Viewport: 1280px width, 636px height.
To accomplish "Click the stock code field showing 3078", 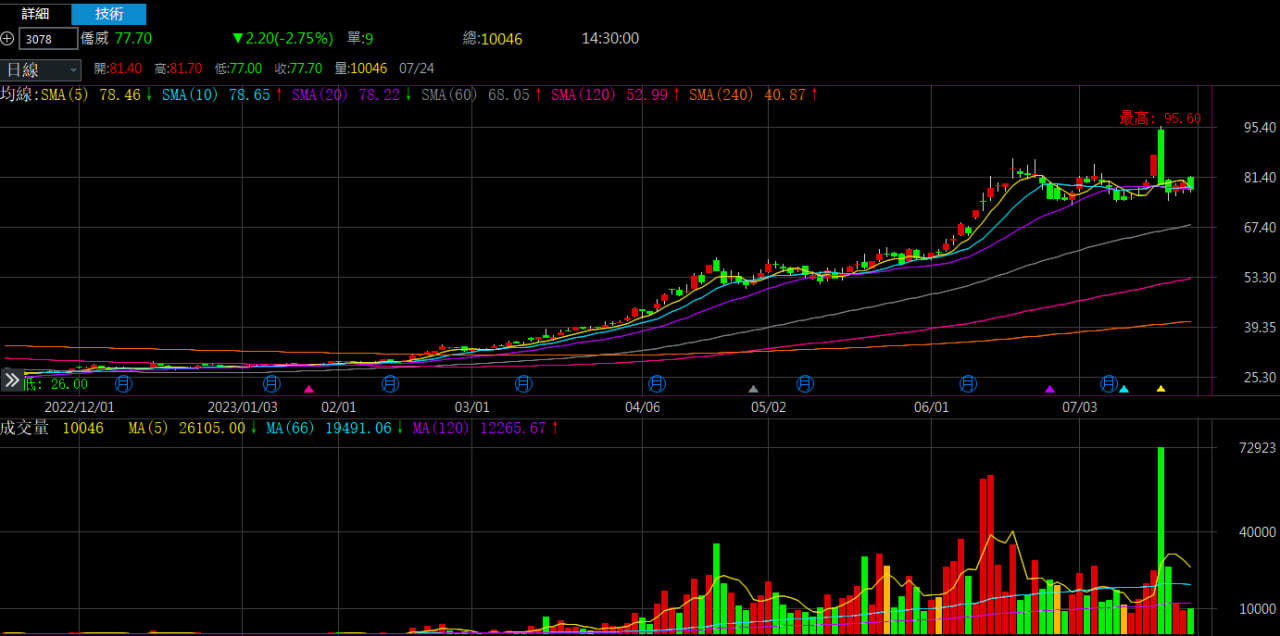I will click(48, 39).
